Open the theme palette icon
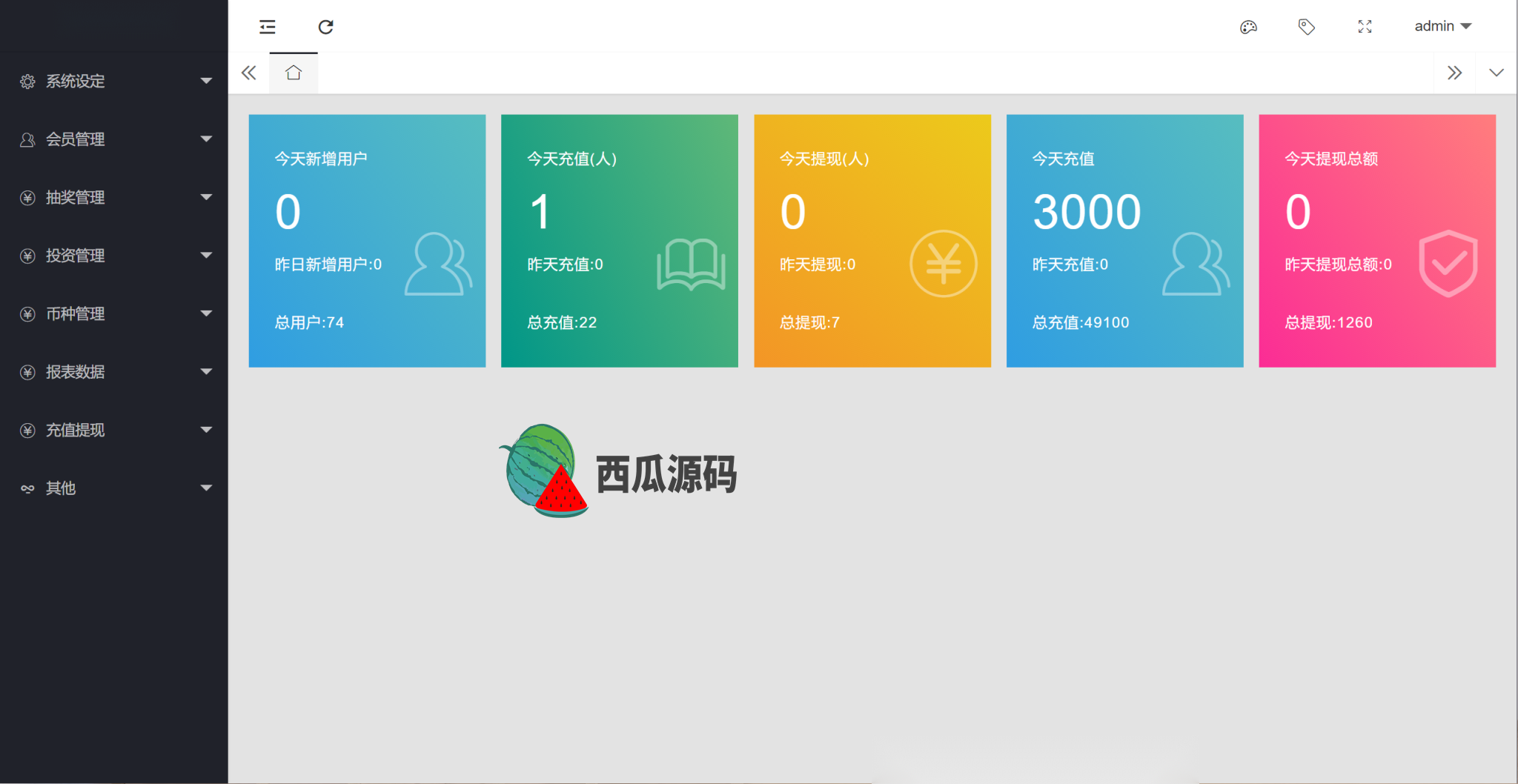The image size is (1518, 784). 1248,27
